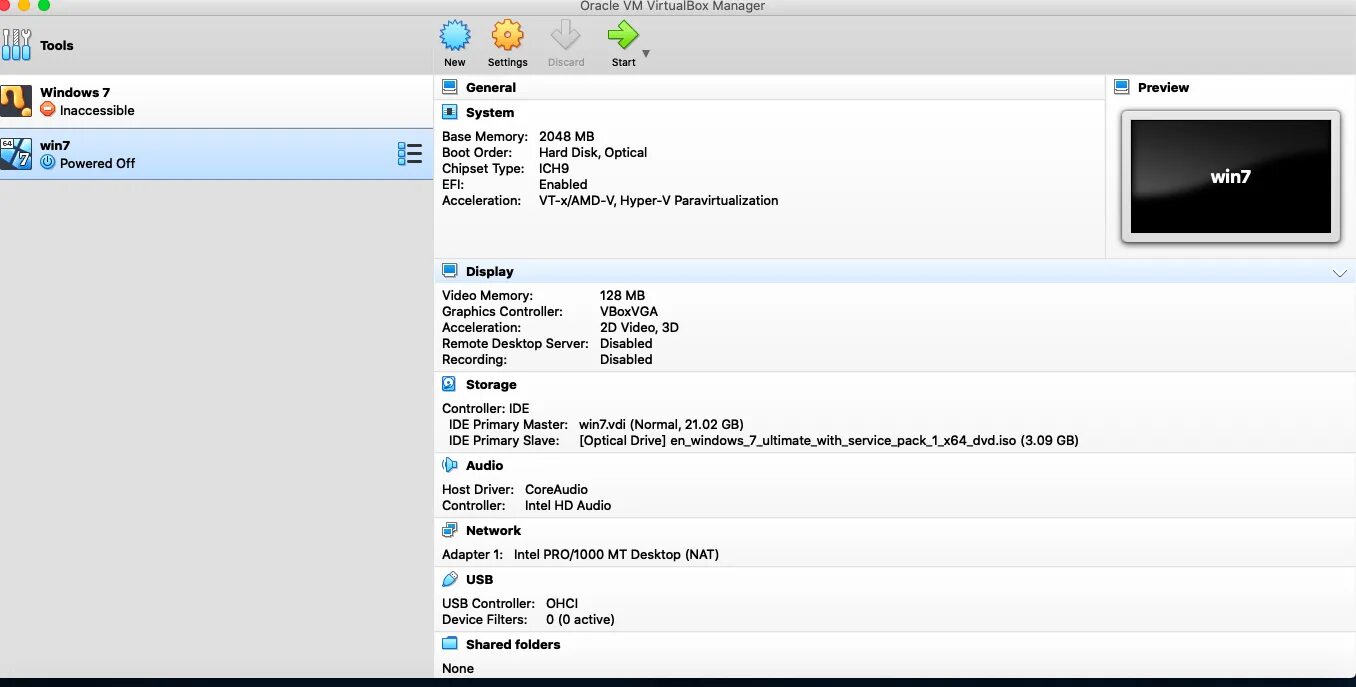The width and height of the screenshot is (1356, 687).
Task: Start the VM with green arrow
Action: point(622,36)
